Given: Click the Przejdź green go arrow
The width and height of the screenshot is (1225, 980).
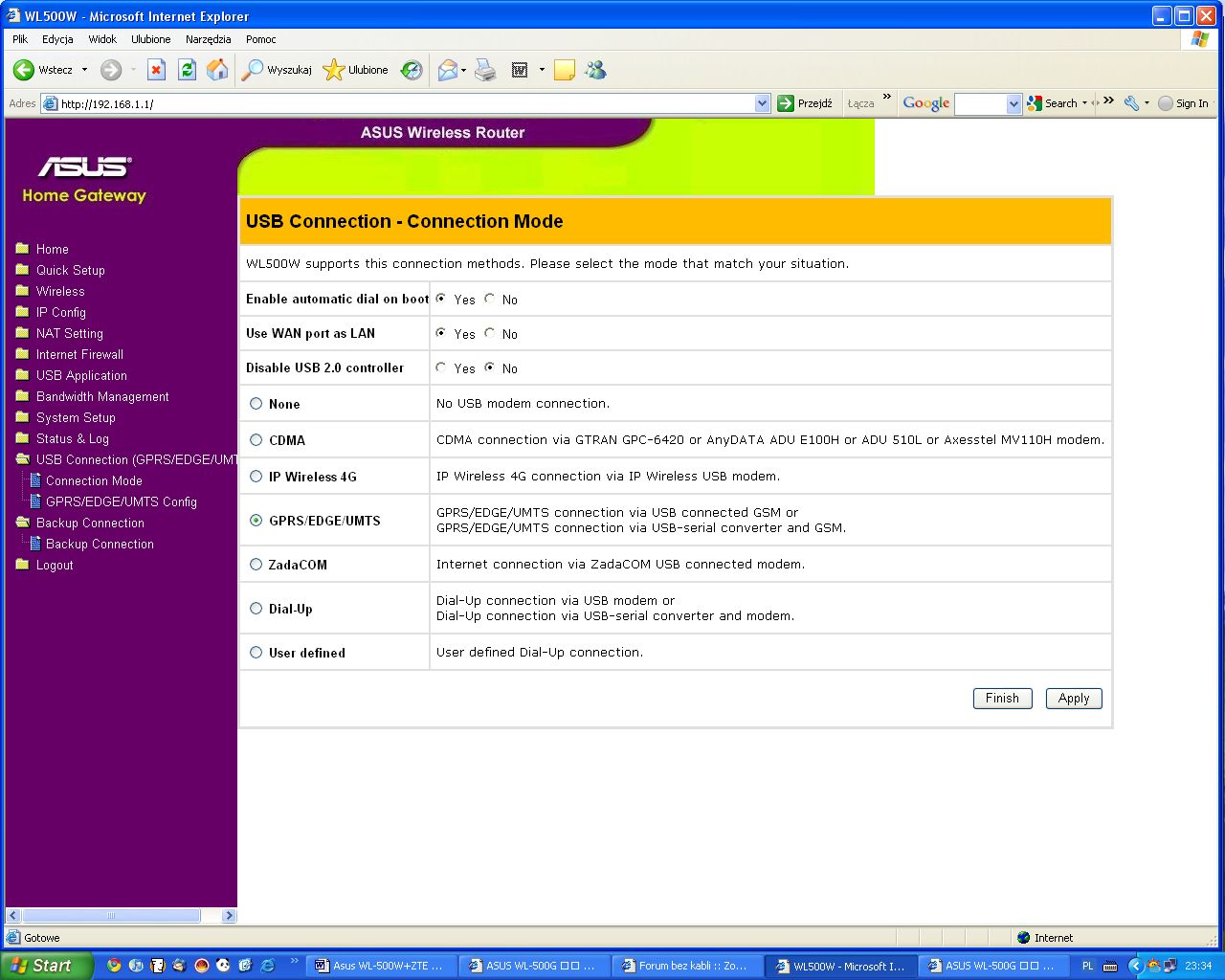Looking at the screenshot, I should tap(786, 103).
